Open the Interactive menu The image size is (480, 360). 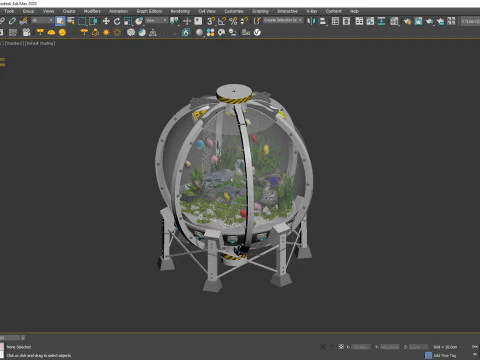tap(287, 11)
